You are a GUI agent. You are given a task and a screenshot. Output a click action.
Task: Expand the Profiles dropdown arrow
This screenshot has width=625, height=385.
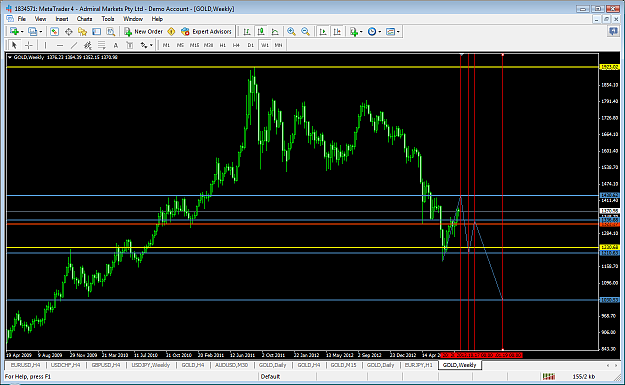coord(40,31)
